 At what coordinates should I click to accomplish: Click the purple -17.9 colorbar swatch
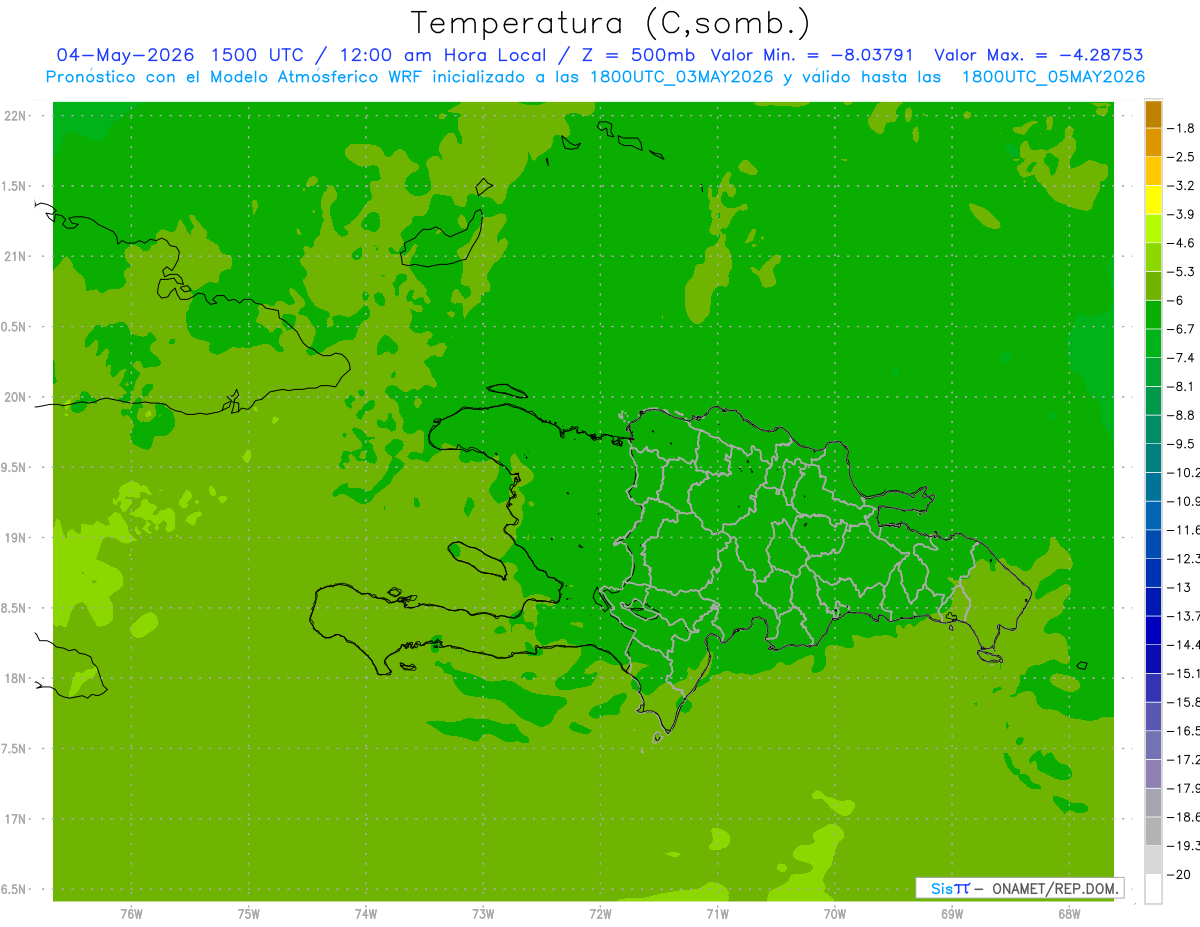pos(1153,773)
